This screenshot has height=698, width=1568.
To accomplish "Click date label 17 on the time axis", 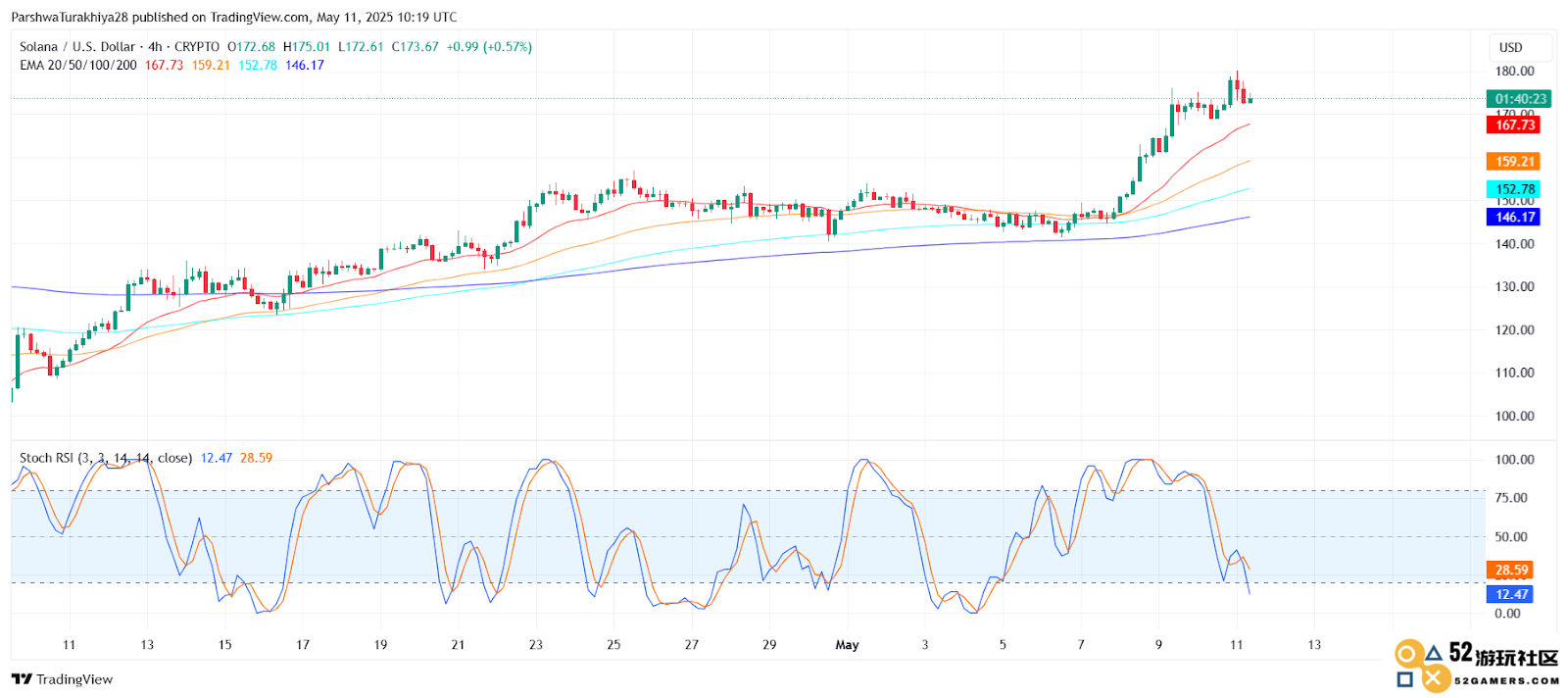I will (x=303, y=645).
